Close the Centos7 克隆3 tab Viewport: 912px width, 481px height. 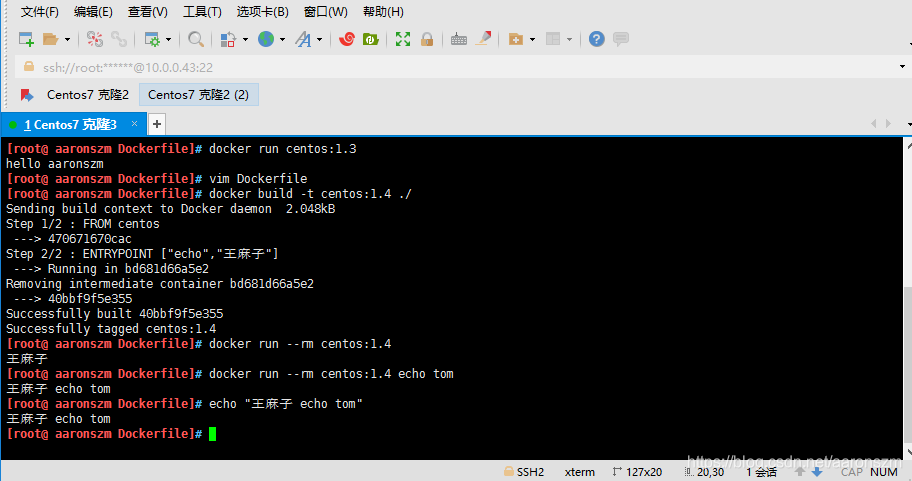click(134, 123)
